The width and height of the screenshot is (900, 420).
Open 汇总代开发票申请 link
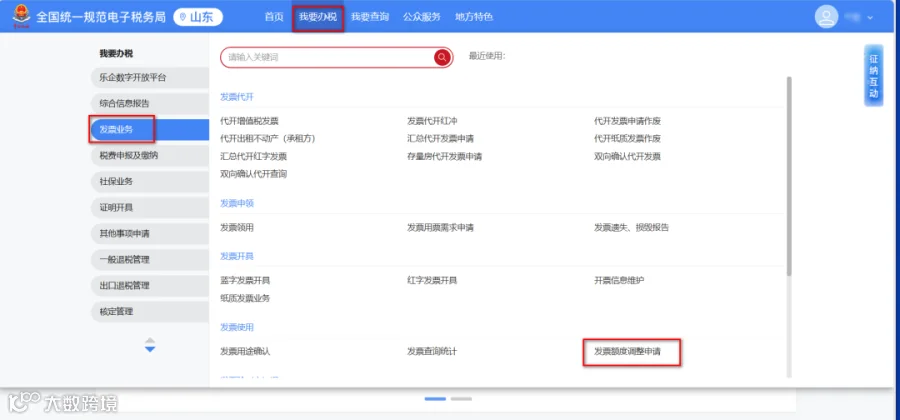coord(440,138)
